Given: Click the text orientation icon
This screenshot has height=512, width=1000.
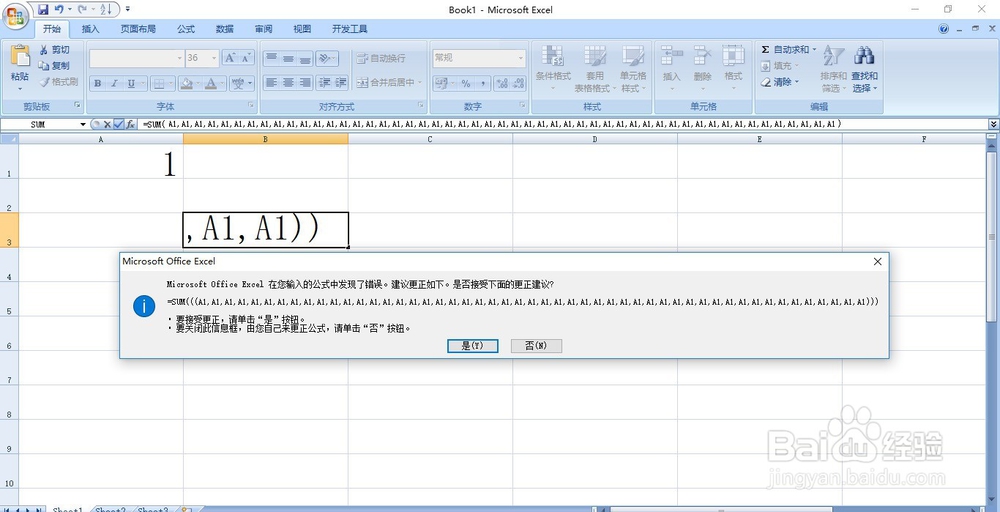Looking at the screenshot, I should [x=327, y=58].
